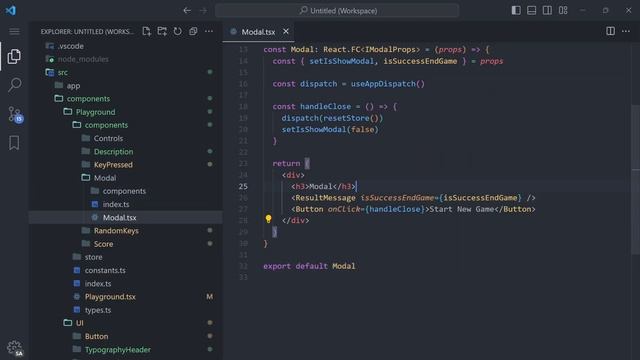Screen dimensions: 640x360
Task: Expand the store folder
Action: point(93,257)
